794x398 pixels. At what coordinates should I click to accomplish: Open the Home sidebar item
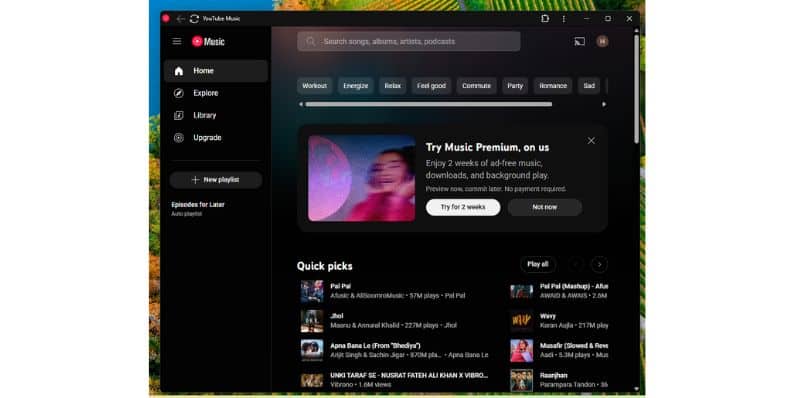(216, 71)
